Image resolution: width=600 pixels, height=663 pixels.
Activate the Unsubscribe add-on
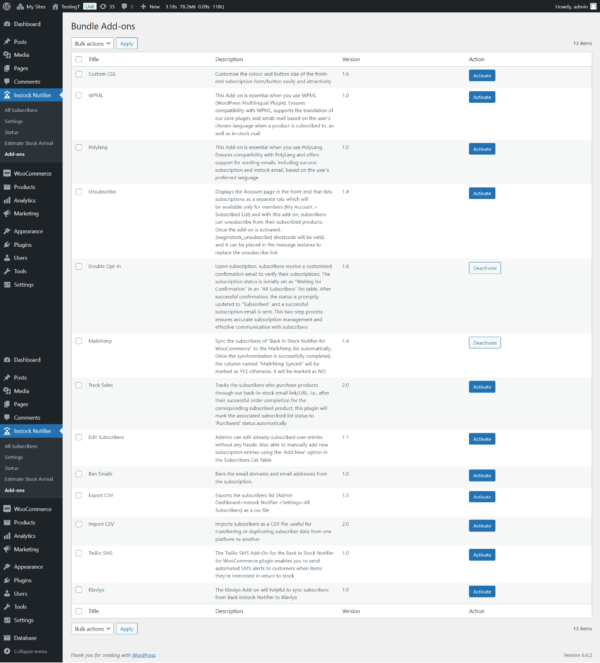click(x=482, y=194)
